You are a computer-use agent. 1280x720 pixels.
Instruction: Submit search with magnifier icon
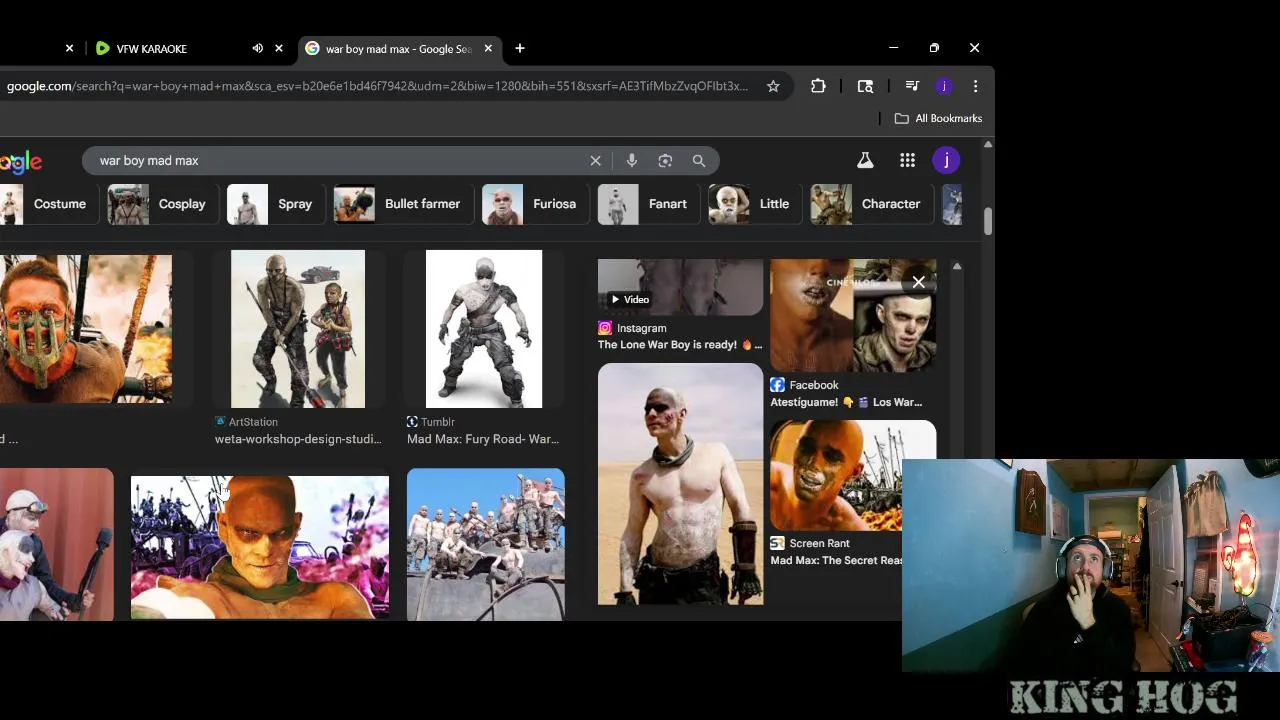699,161
